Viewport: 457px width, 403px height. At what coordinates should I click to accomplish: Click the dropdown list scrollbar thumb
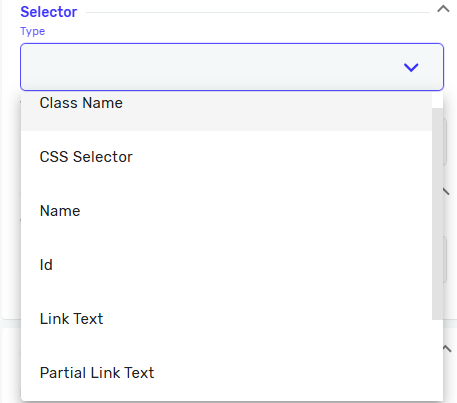(437, 213)
